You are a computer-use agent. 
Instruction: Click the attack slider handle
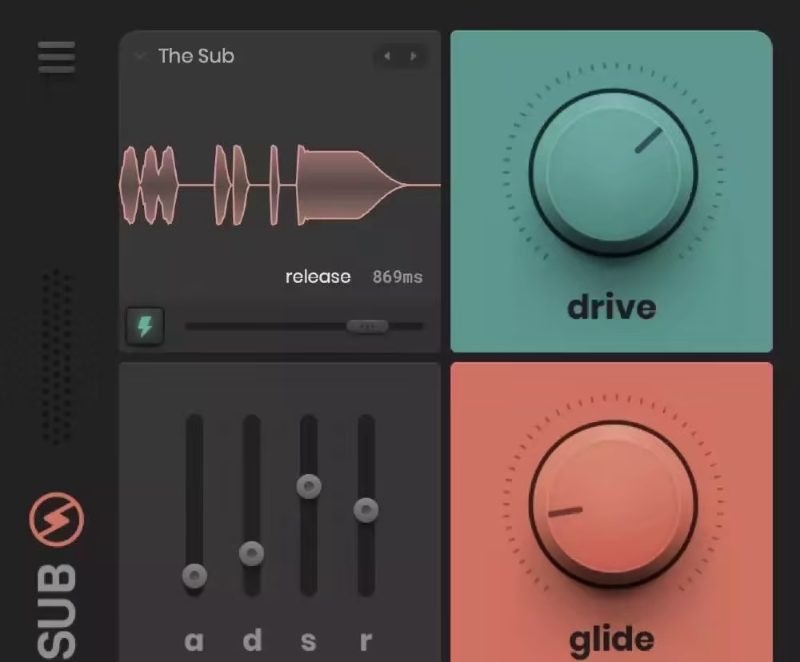tap(194, 576)
